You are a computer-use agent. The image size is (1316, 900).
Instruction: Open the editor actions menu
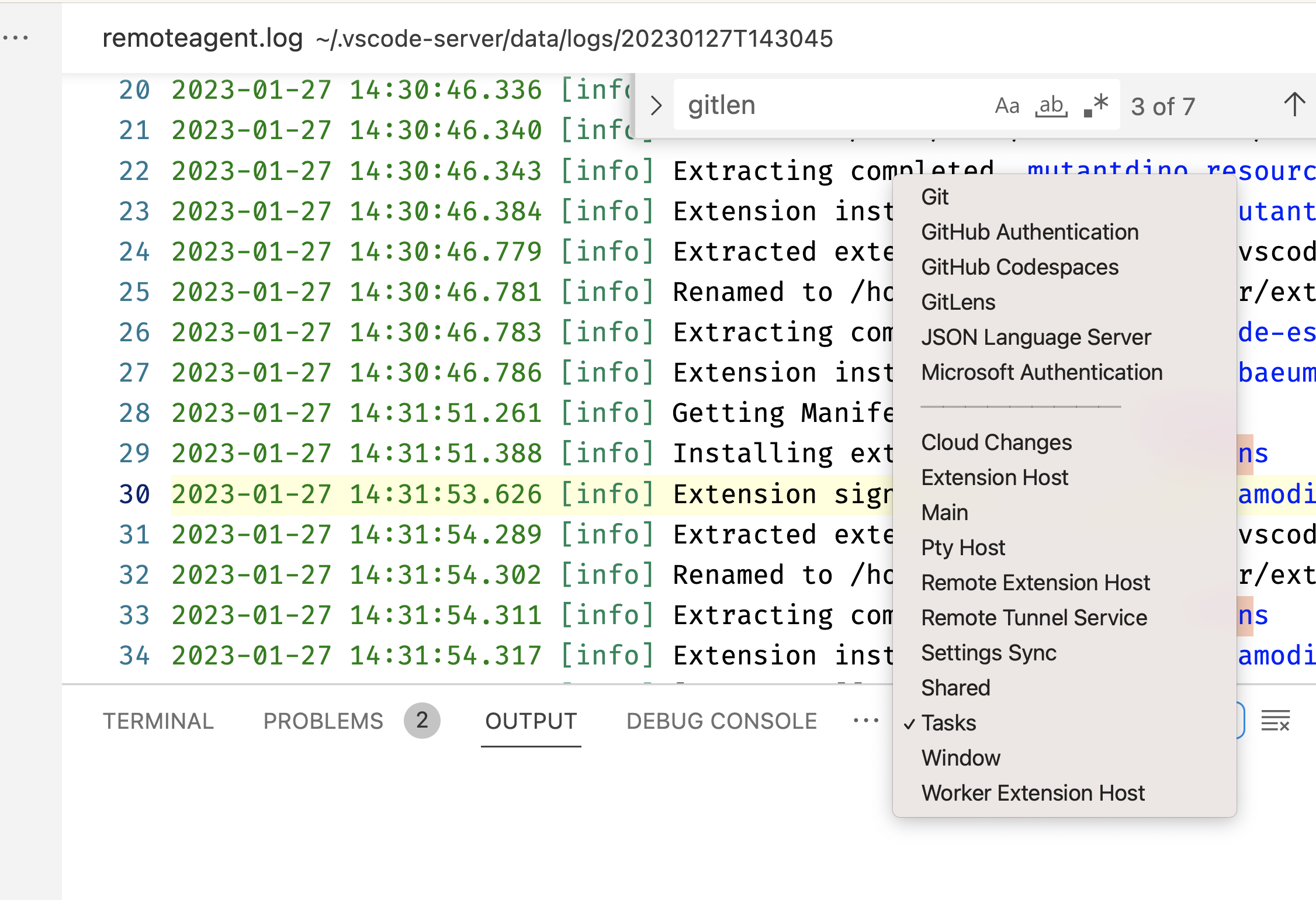point(16,37)
